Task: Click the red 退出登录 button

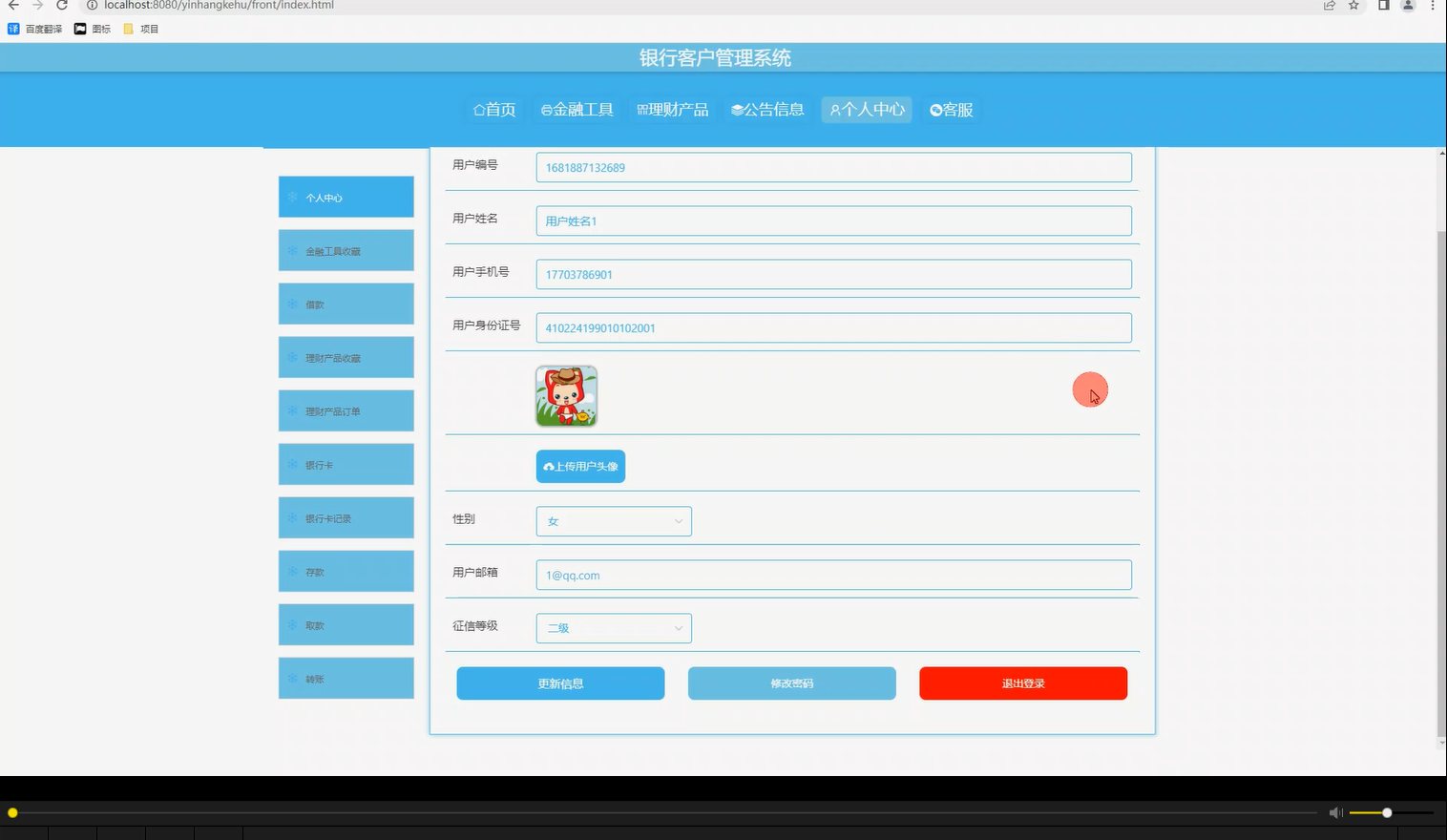Action: [1022, 682]
